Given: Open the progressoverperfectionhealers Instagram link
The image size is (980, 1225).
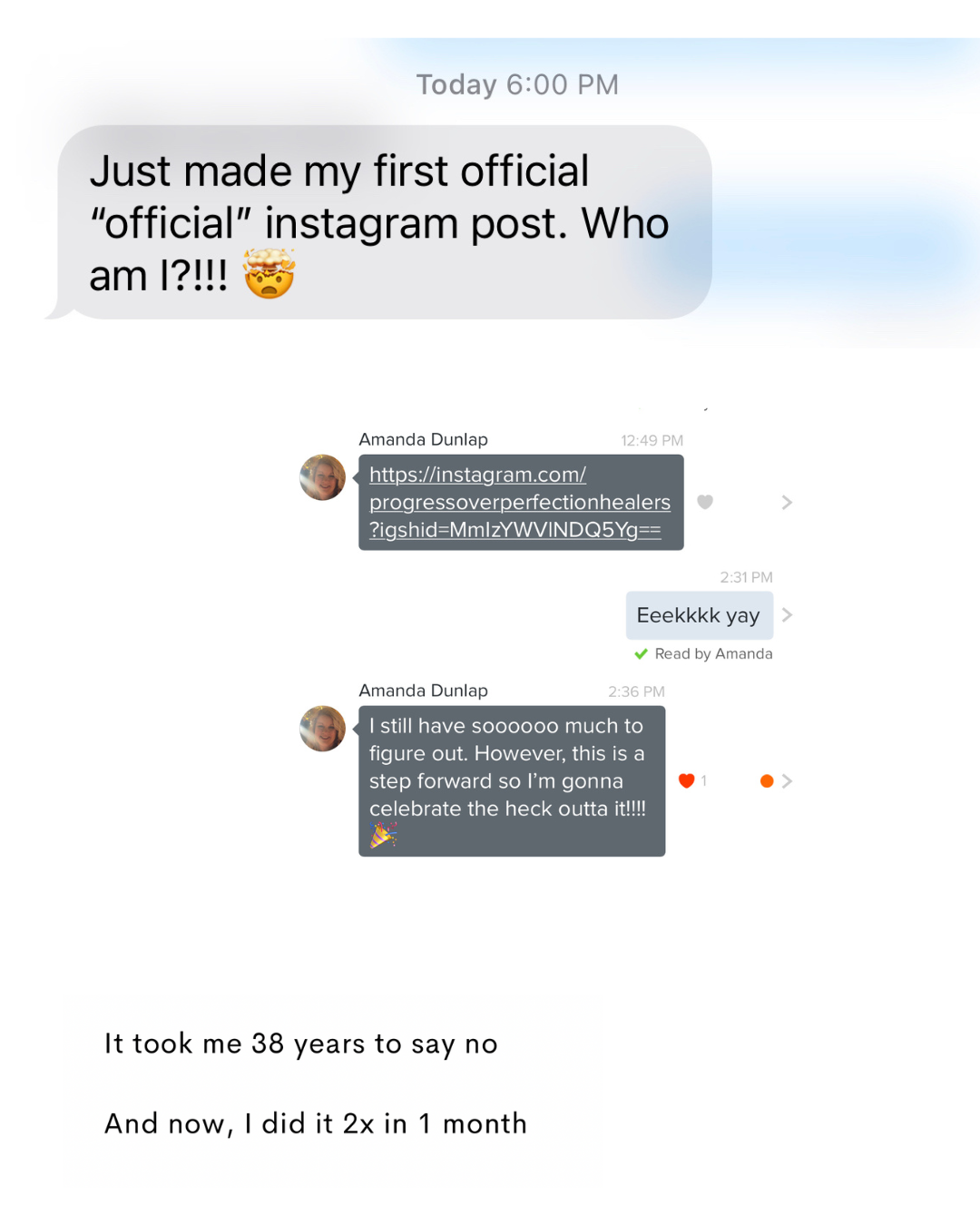Looking at the screenshot, I should coord(519,502).
